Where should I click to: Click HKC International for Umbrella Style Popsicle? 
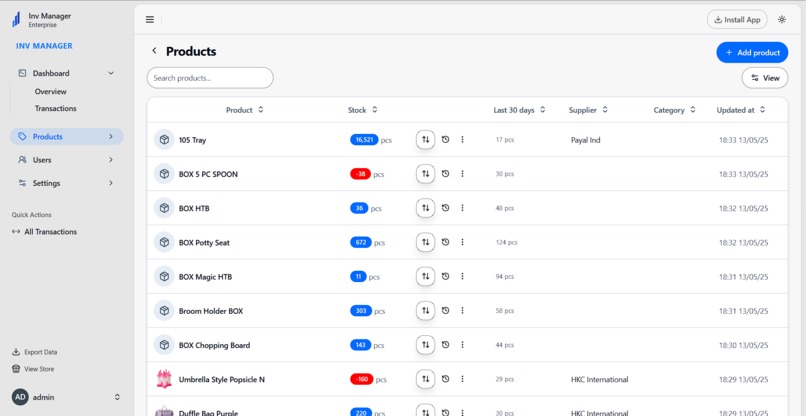pyautogui.click(x=599, y=379)
